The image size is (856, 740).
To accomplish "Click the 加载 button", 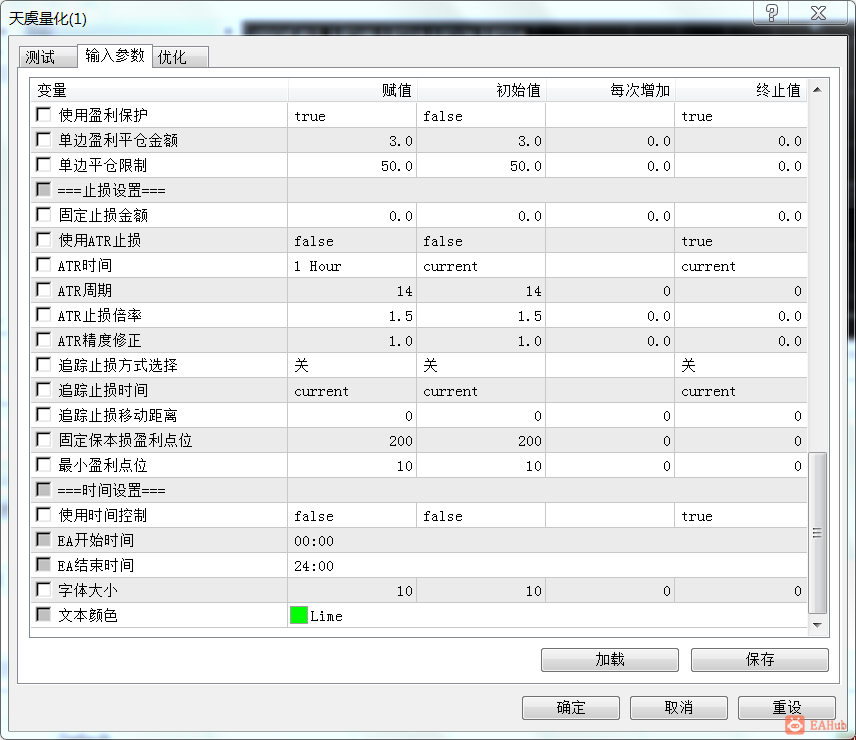I will (x=610, y=660).
